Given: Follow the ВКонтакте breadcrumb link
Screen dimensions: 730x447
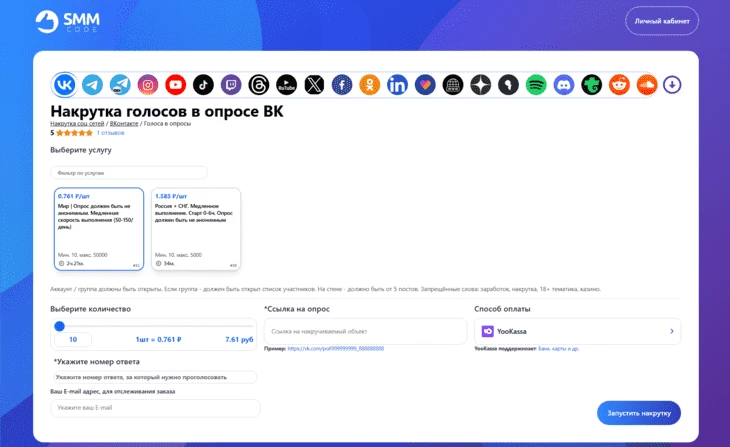Looking at the screenshot, I should [124, 123].
